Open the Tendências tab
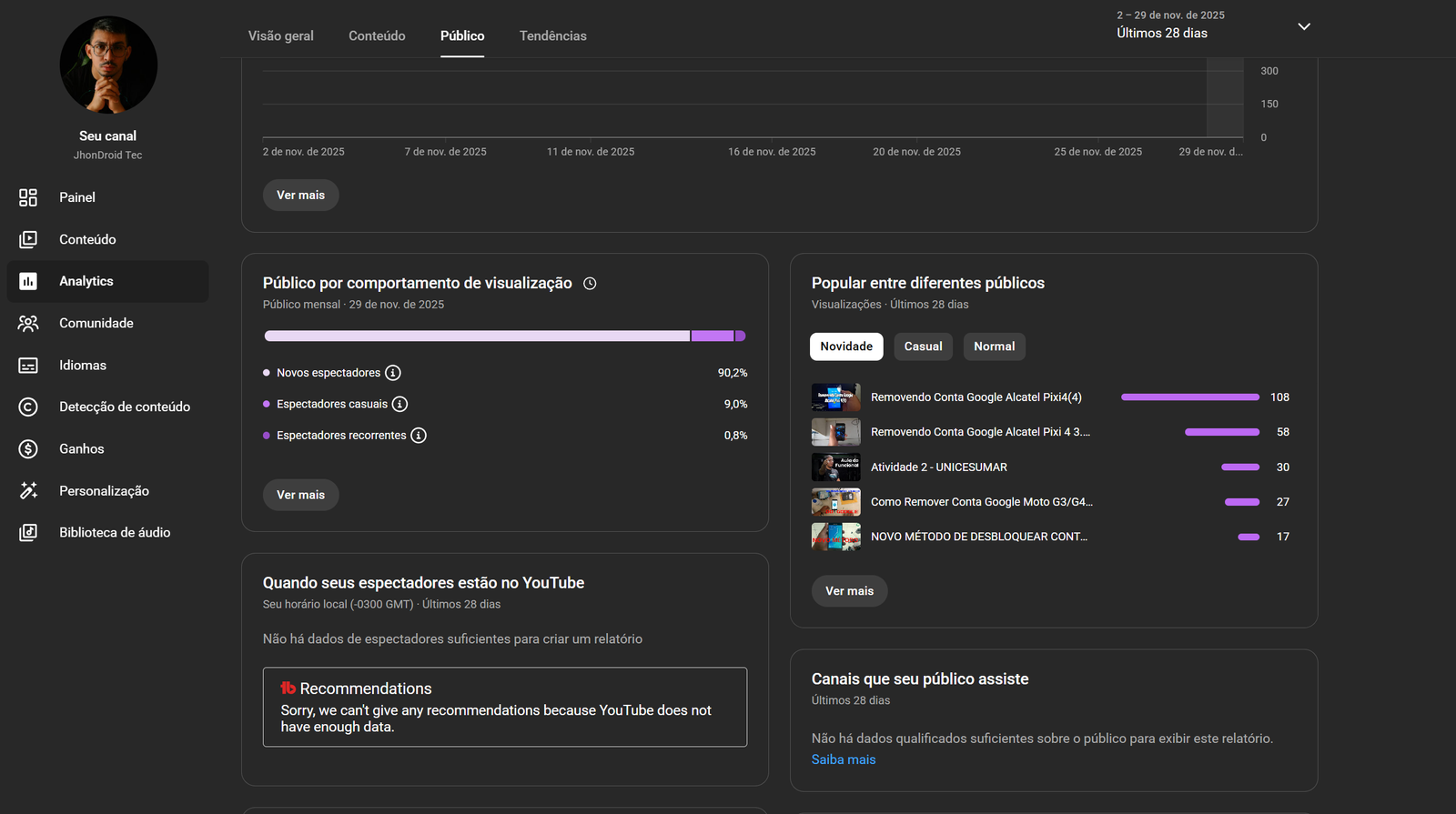1456x814 pixels. [x=552, y=36]
